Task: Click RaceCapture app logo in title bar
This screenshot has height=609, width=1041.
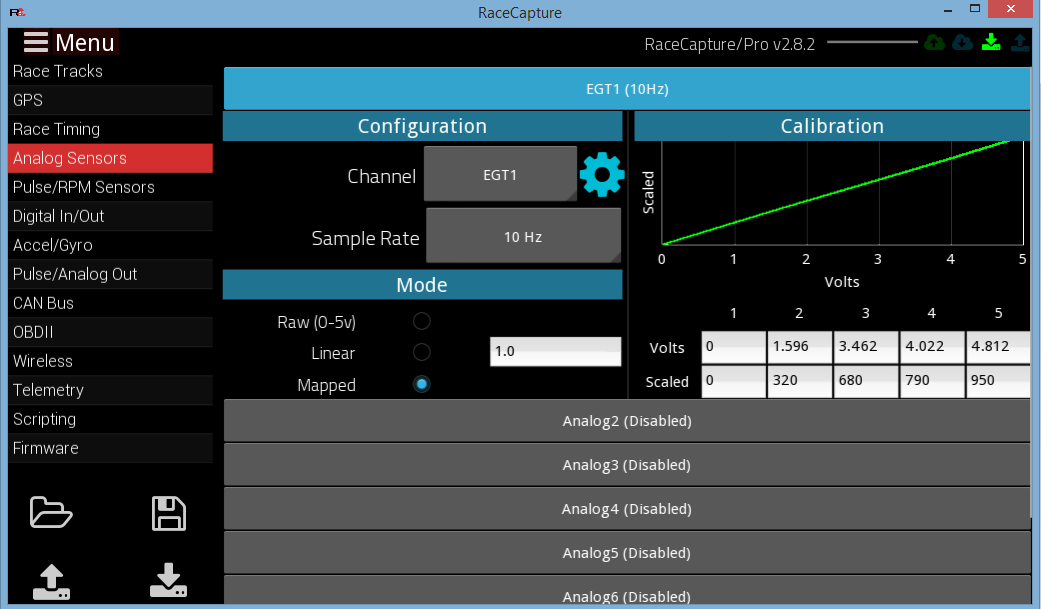Action: pos(17,12)
